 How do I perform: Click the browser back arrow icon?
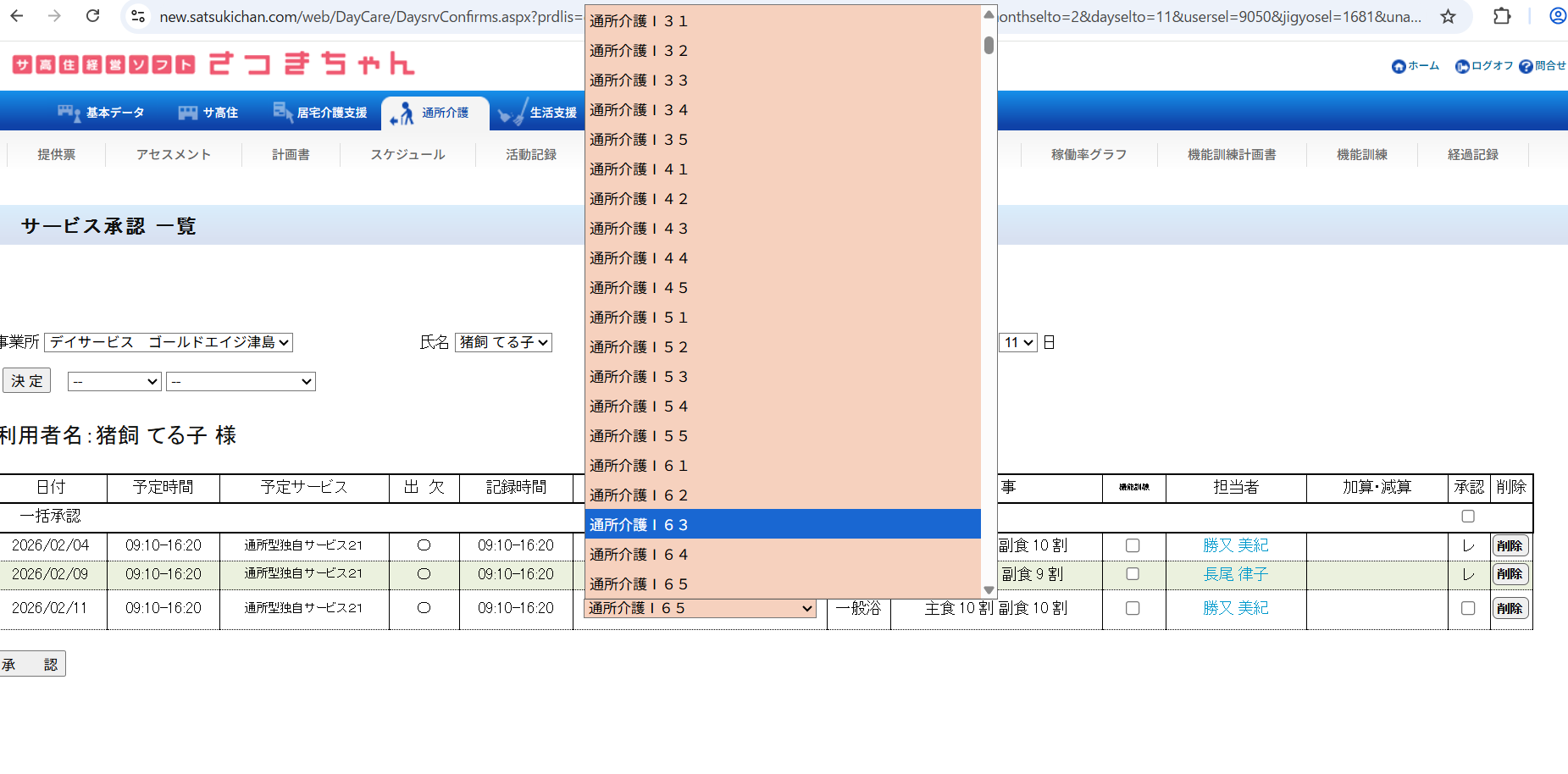(x=17, y=16)
